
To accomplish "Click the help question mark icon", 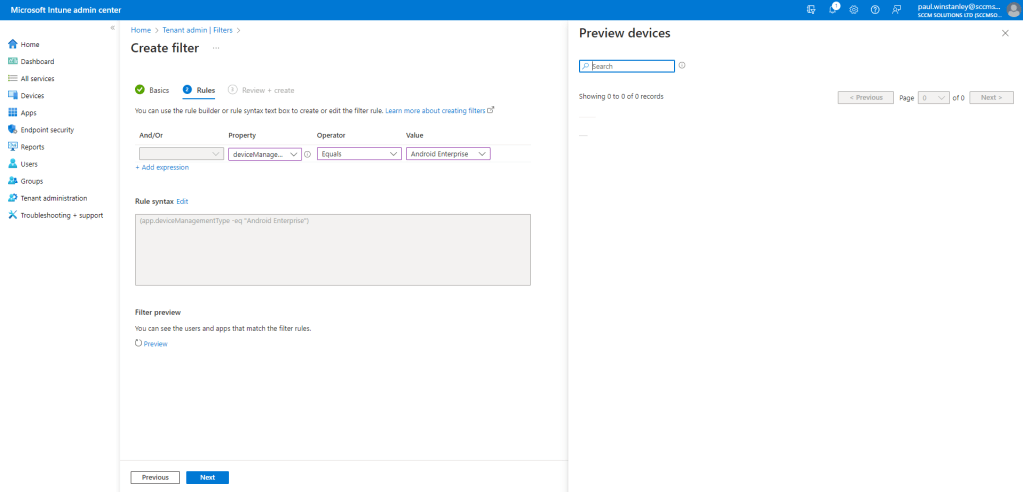I will tap(875, 9).
